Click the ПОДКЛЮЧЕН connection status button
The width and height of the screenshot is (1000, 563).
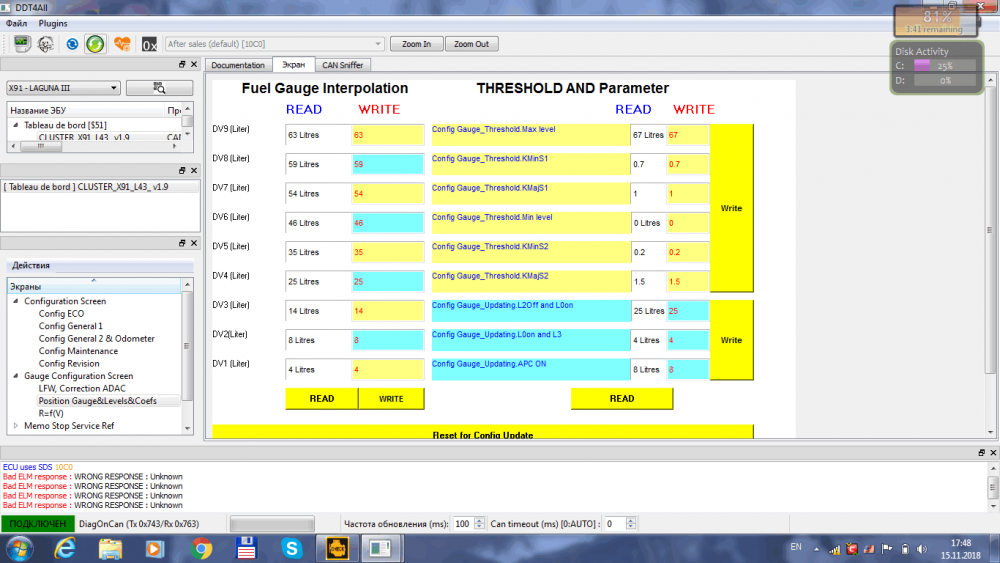38,524
